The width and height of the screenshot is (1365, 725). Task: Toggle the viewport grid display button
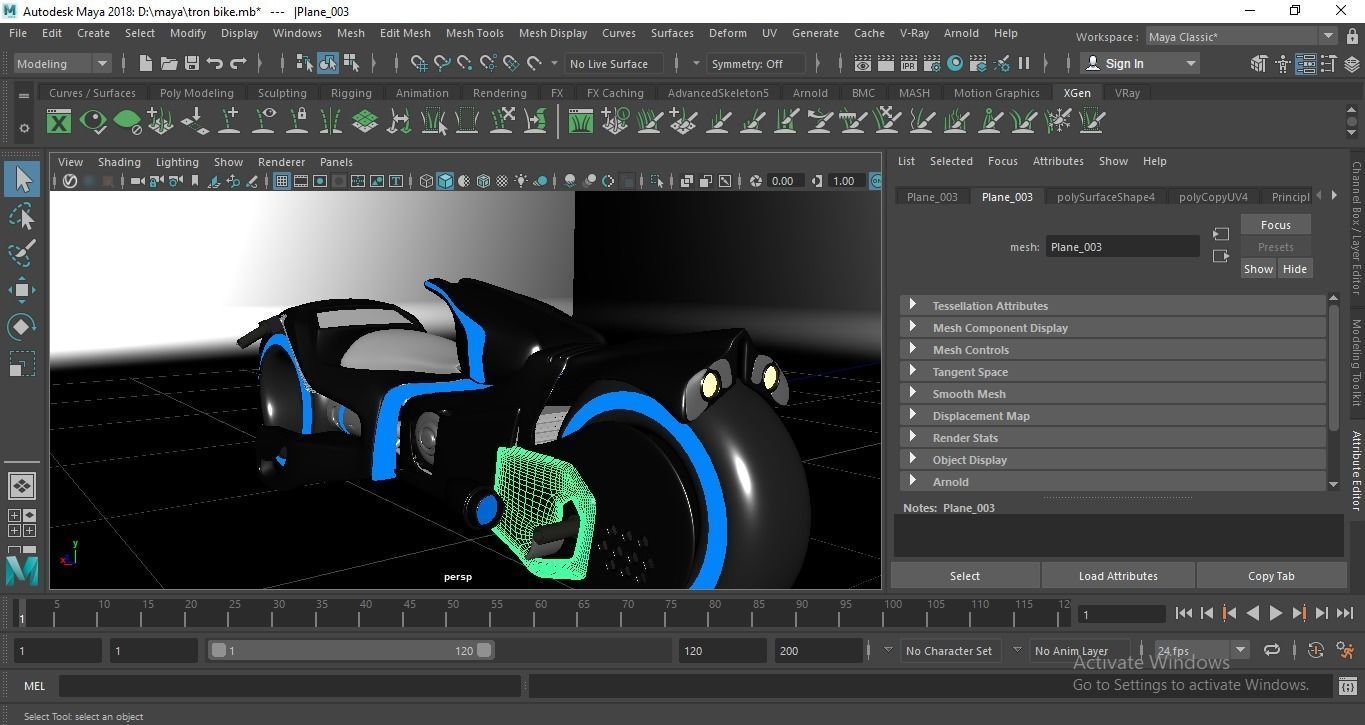click(282, 181)
